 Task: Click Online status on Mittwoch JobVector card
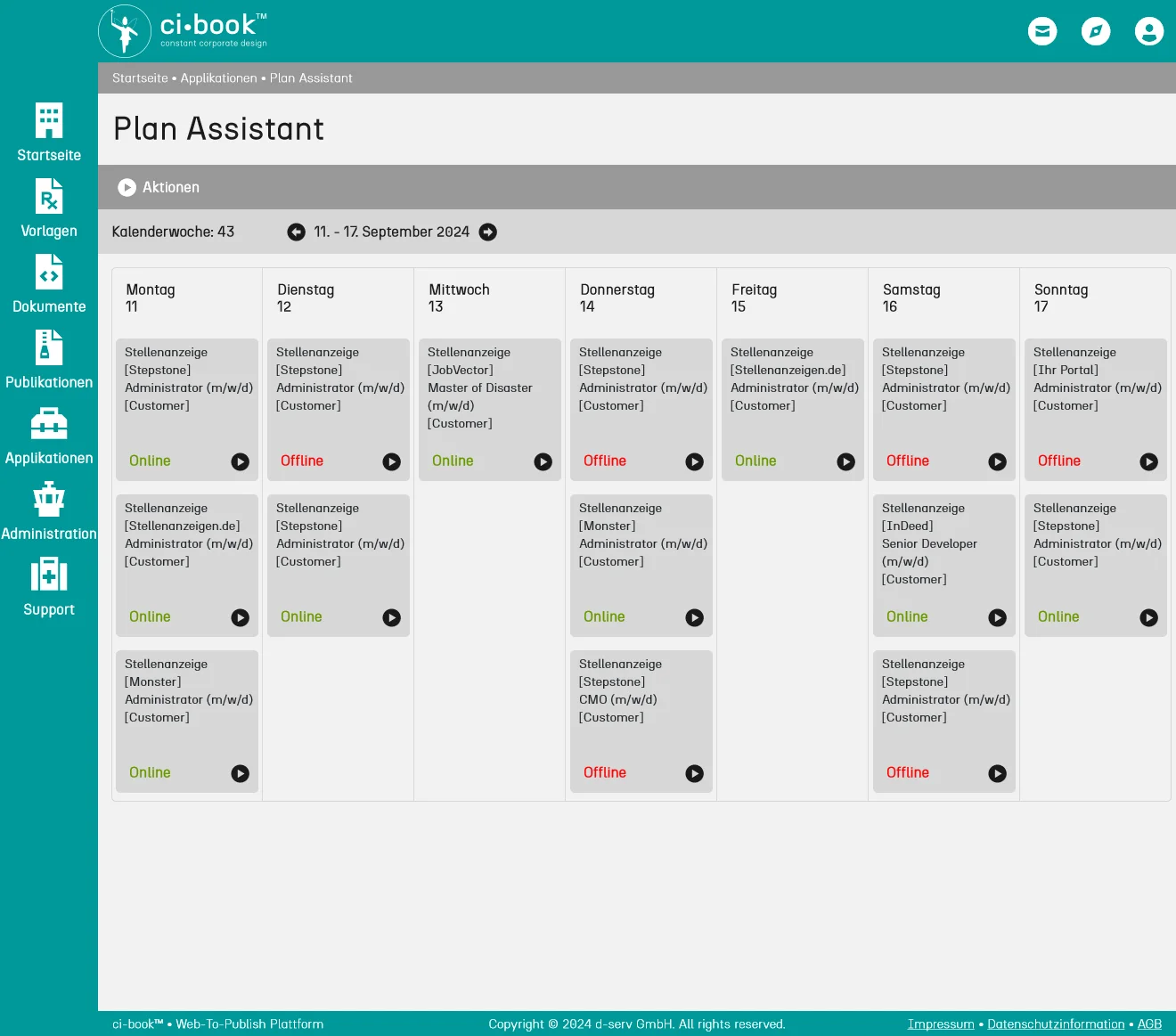click(453, 461)
